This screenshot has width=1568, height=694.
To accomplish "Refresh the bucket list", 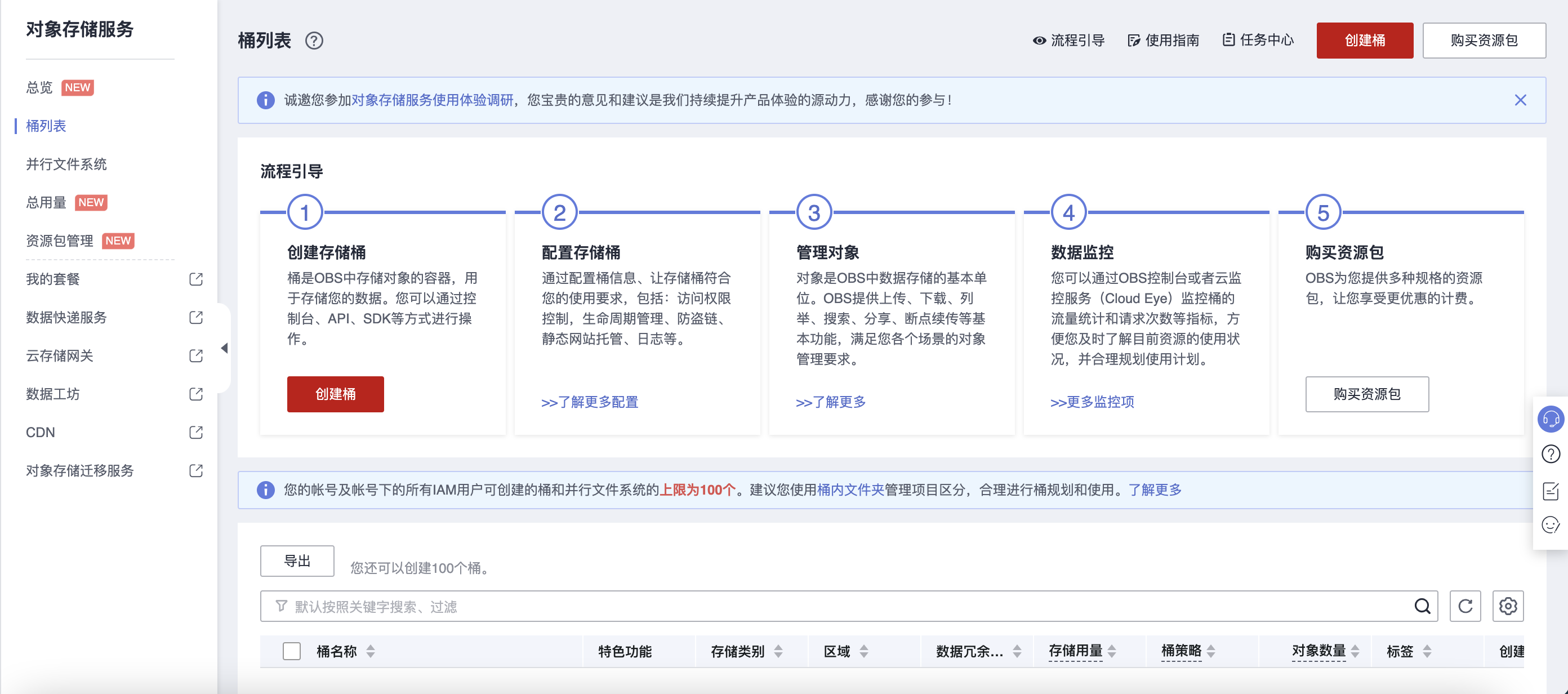I will 1464,606.
